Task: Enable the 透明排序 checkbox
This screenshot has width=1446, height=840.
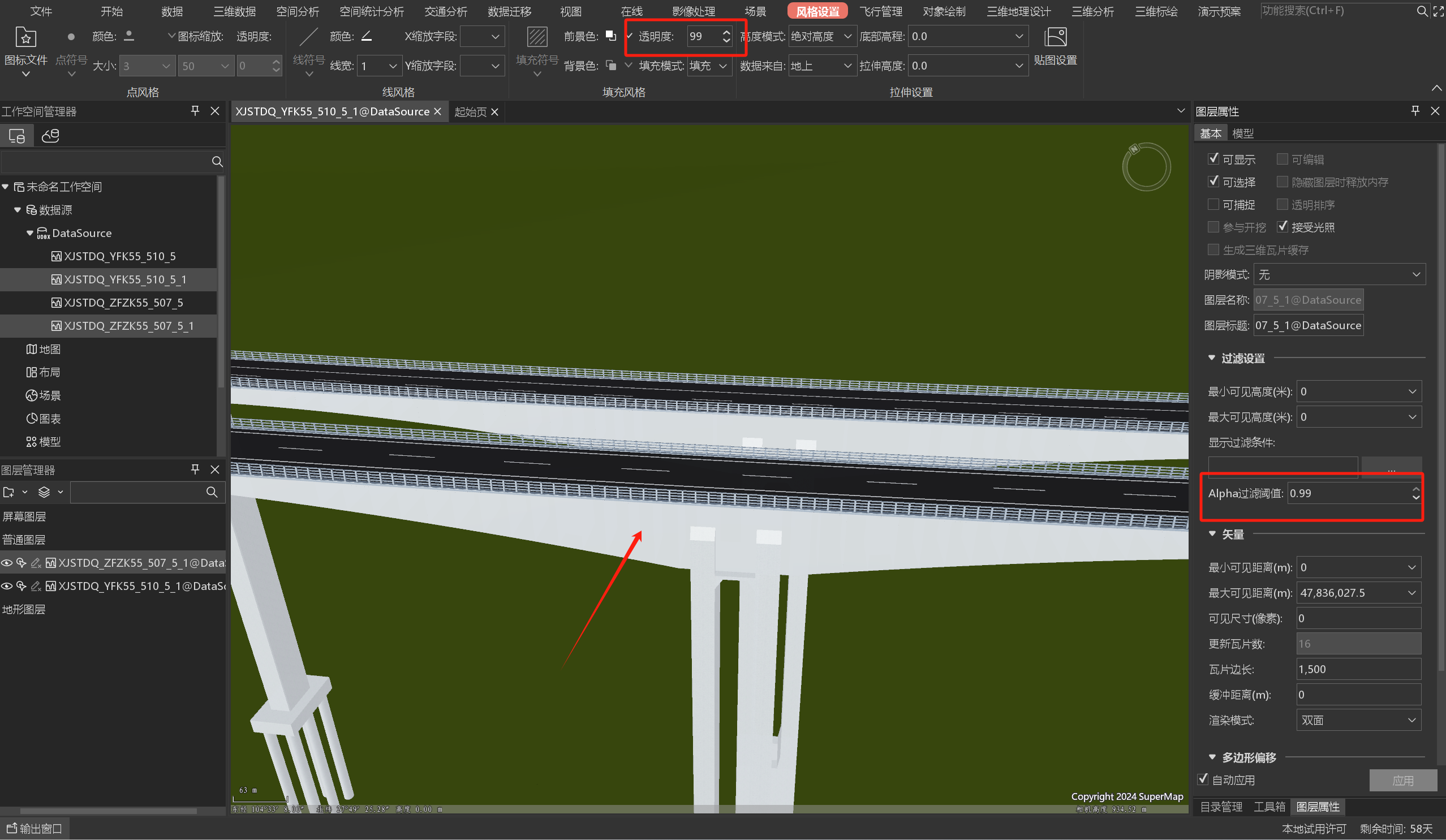Action: pos(1282,204)
